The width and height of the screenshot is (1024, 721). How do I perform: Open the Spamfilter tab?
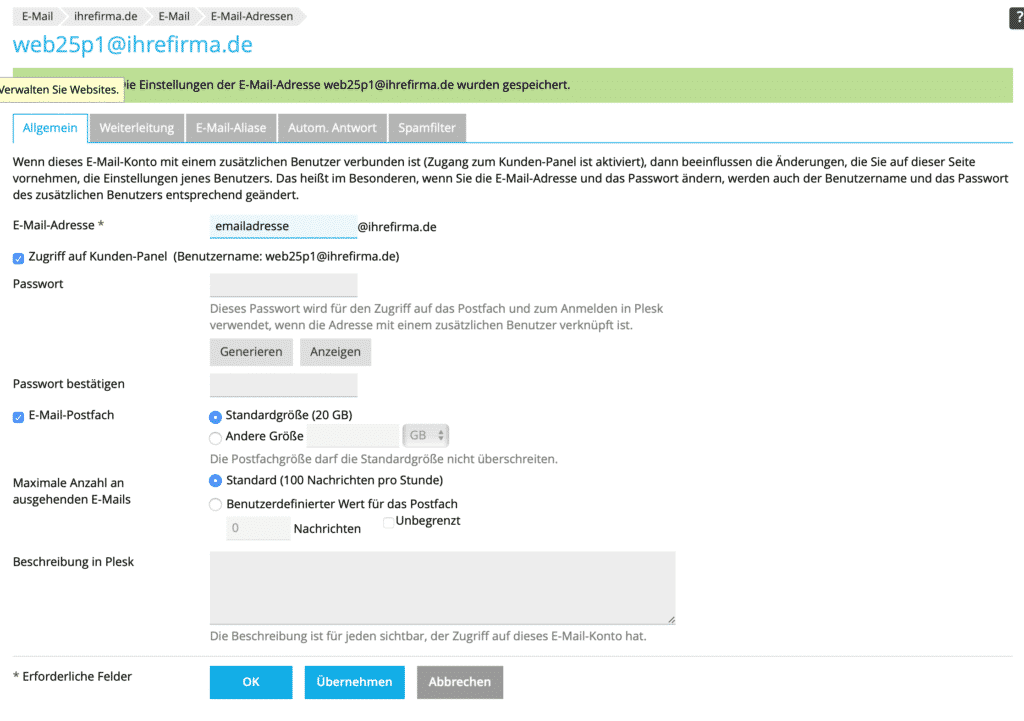coord(427,128)
